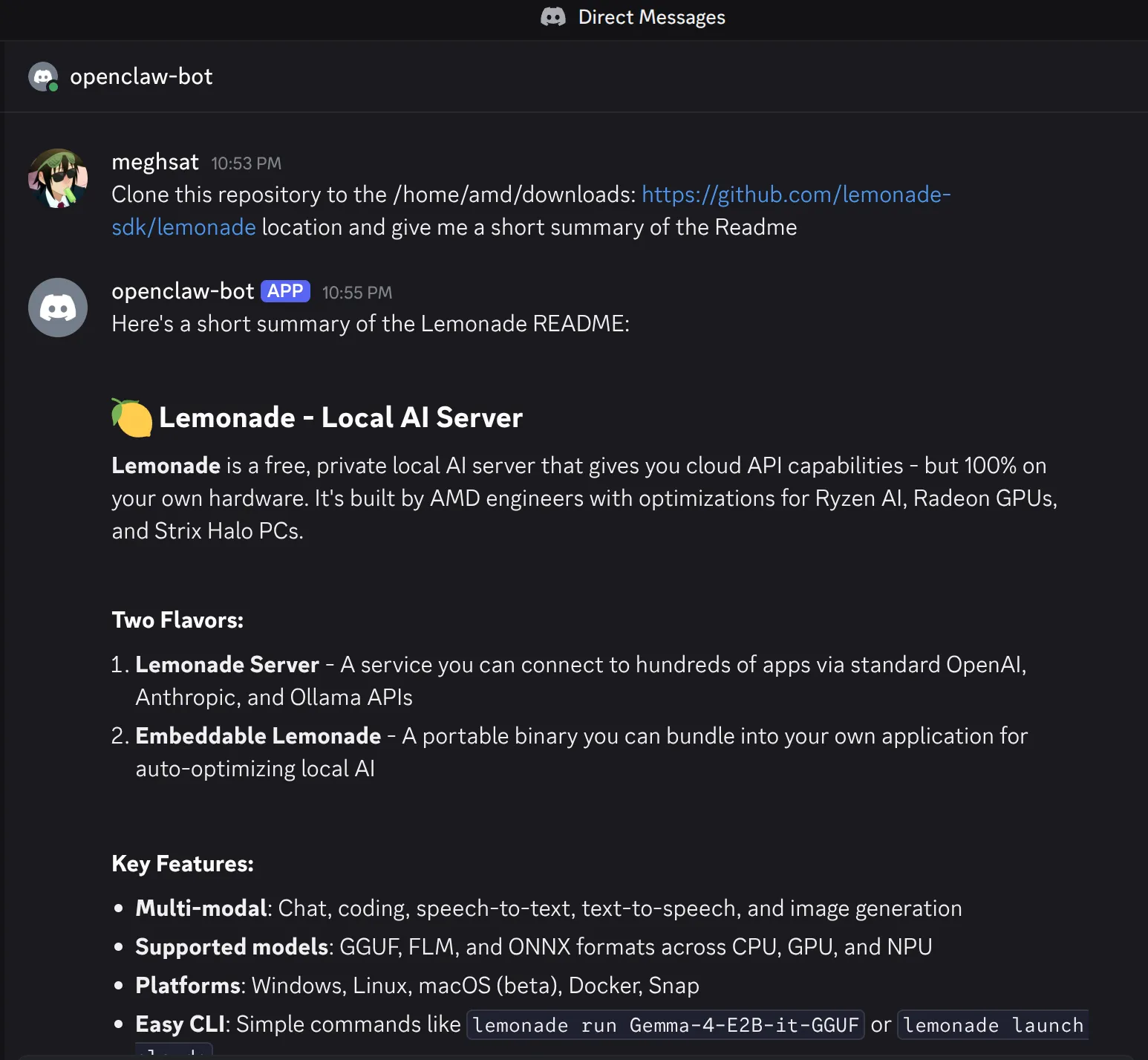Click the 'Two Flavors:' heading
Screen dimensions: 1148x1060
click(177, 620)
